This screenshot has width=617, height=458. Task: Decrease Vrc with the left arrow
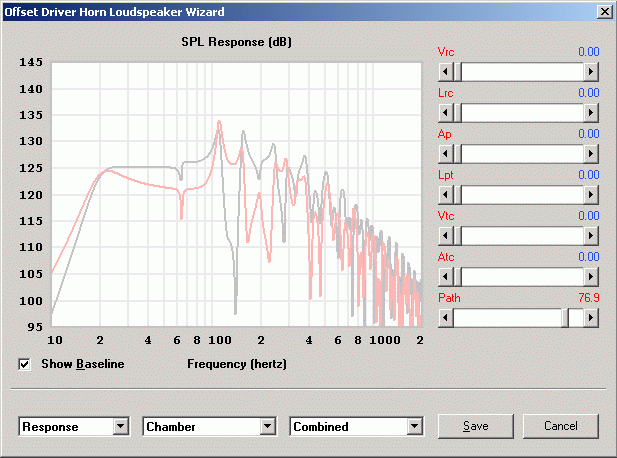(x=445, y=72)
